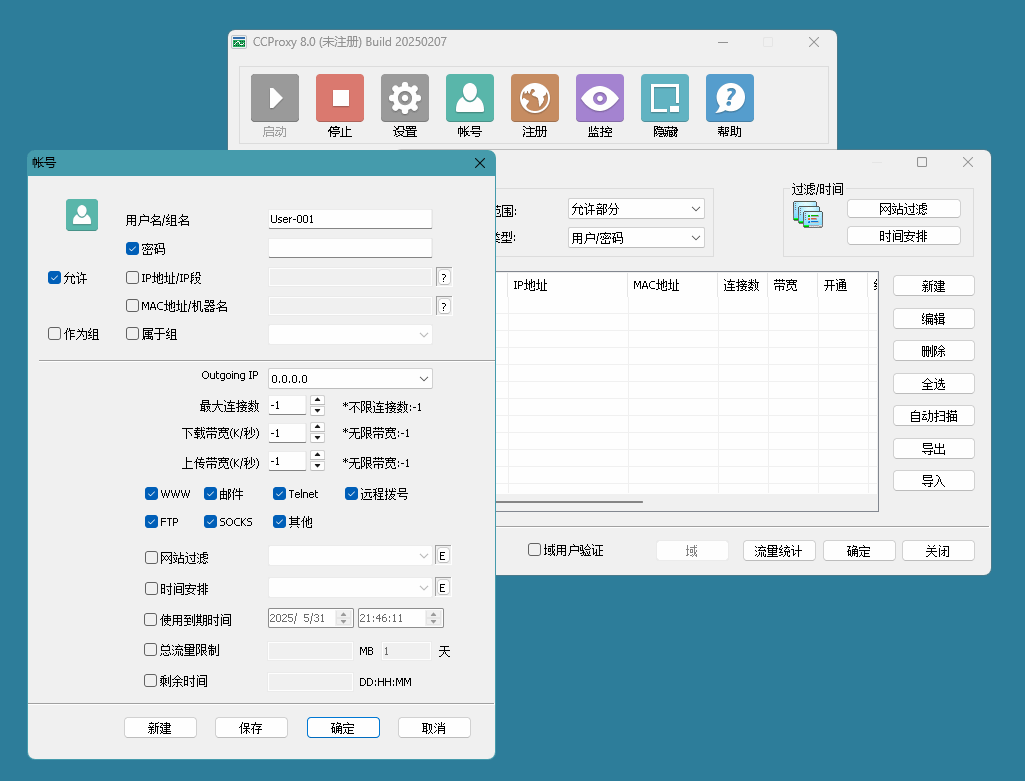Image resolution: width=1025 pixels, height=781 pixels.
Task: Click the 删除 button
Action: (x=933, y=351)
